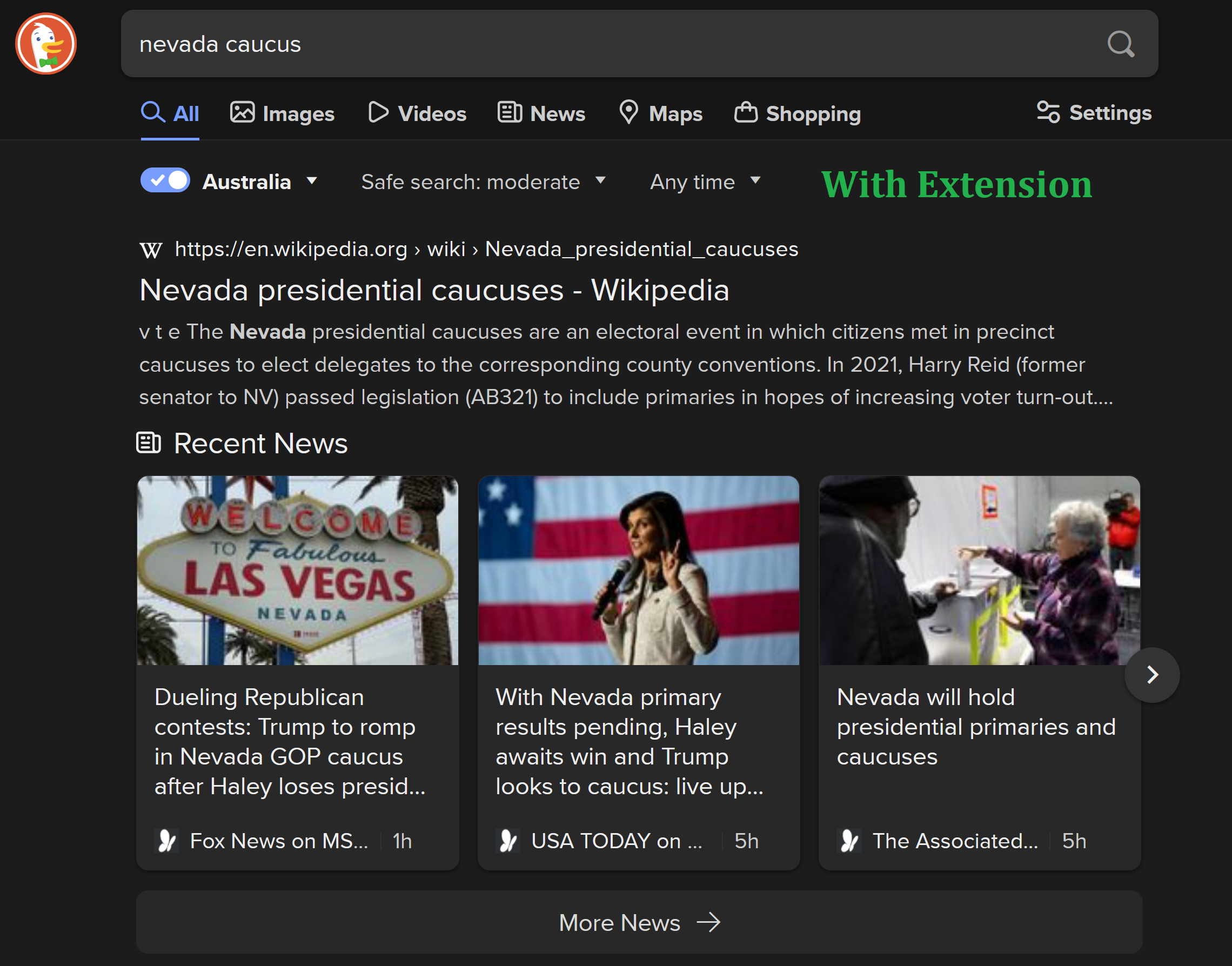
Task: Open Nevada will hold presidential primaries headline
Action: click(x=976, y=727)
